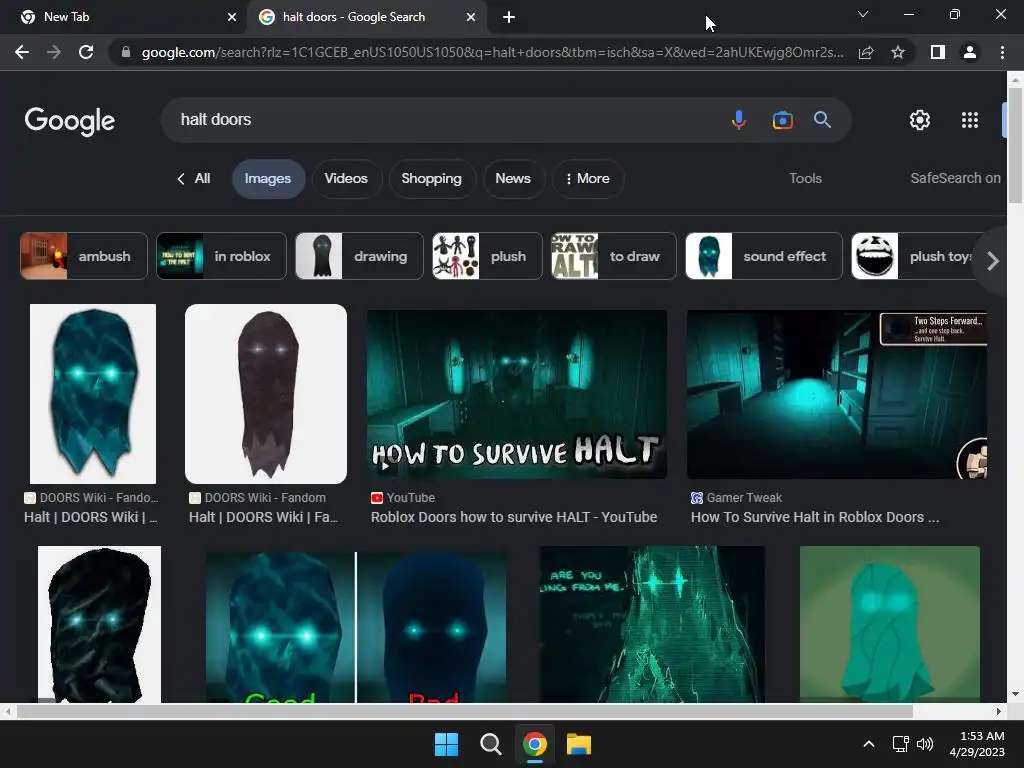Filter images by sound effect chip
The image size is (1024, 768).
coord(764,256)
